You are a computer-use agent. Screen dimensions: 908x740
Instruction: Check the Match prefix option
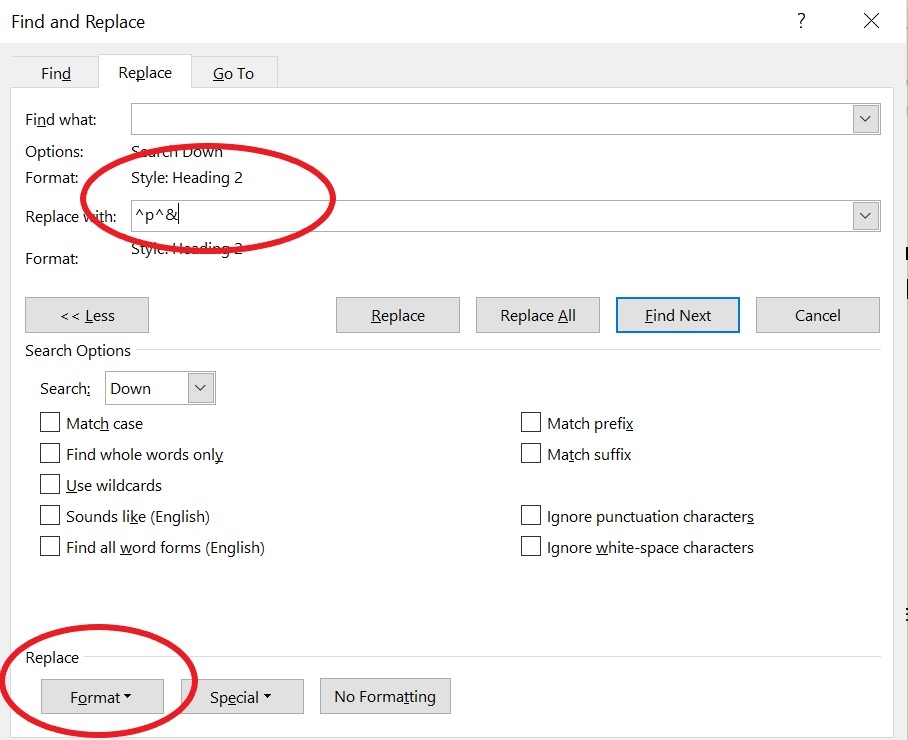coord(530,422)
